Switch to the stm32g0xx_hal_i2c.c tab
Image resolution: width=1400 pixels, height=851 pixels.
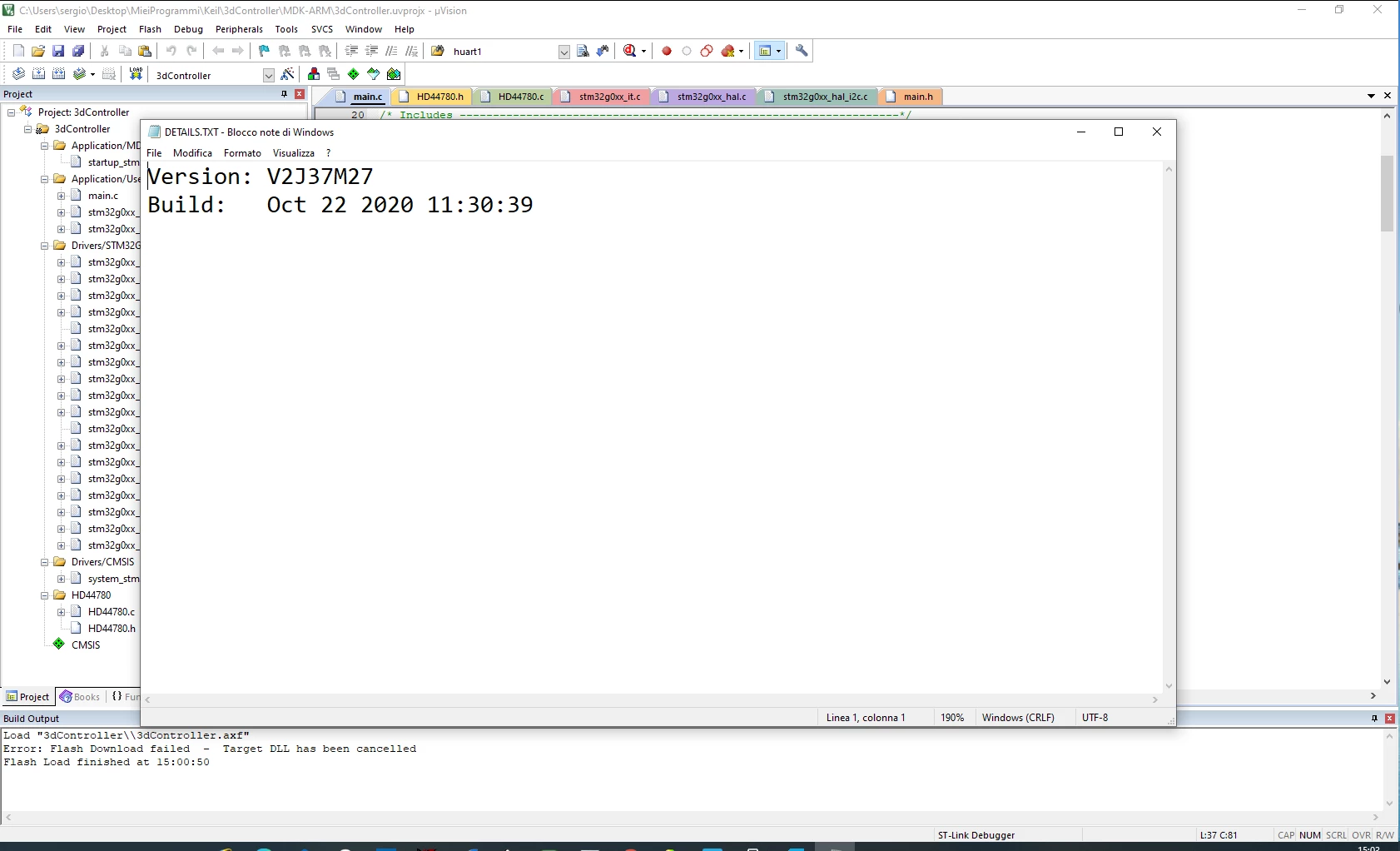[817, 97]
